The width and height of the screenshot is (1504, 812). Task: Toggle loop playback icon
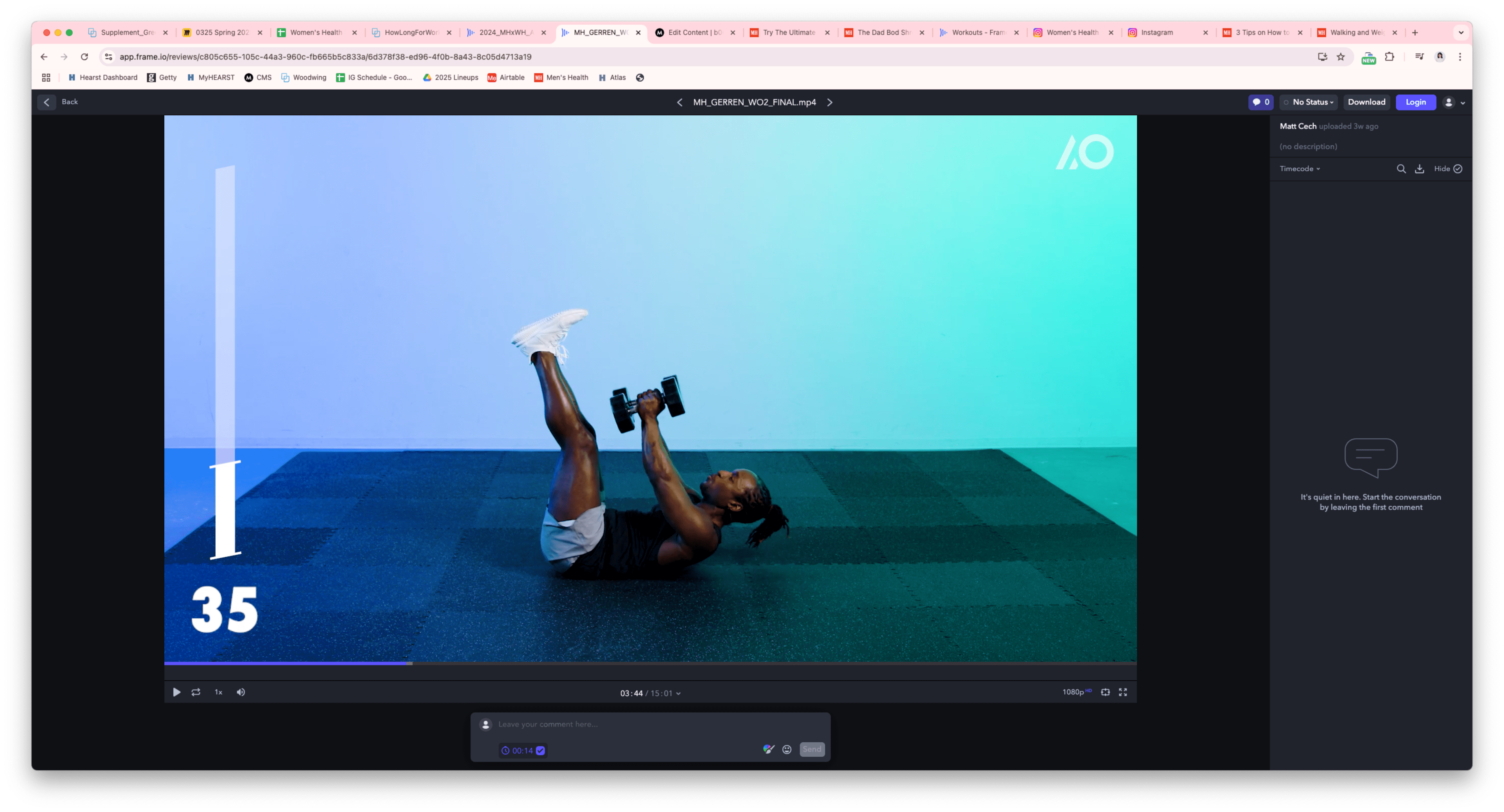[x=196, y=692]
